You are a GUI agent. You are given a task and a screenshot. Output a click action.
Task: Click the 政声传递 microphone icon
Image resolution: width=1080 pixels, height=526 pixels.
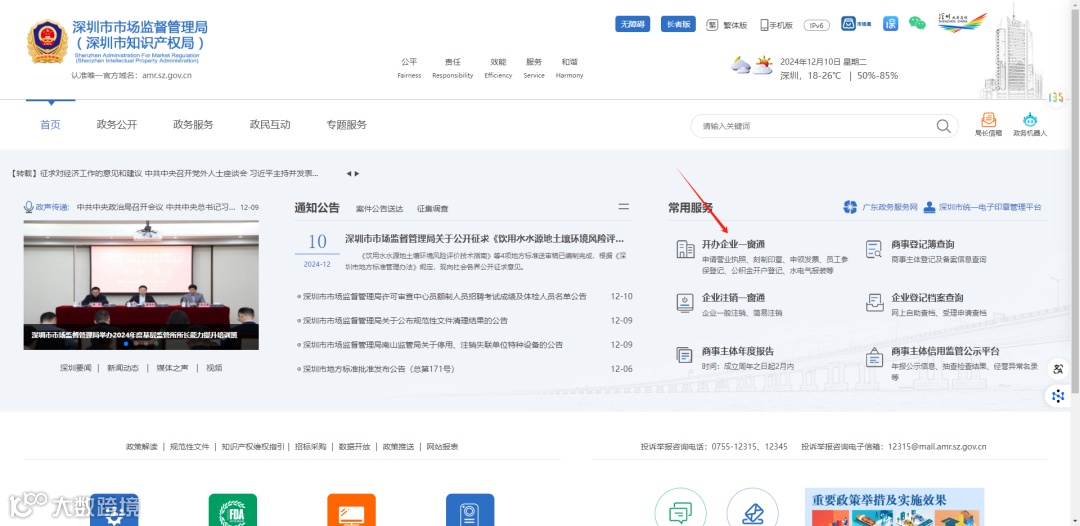coord(29,207)
